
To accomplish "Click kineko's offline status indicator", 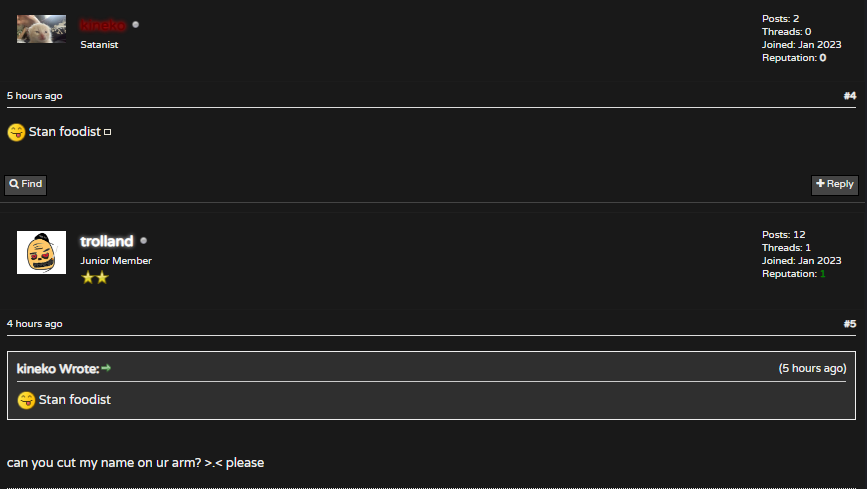I will pyautogui.click(x=136, y=25).
